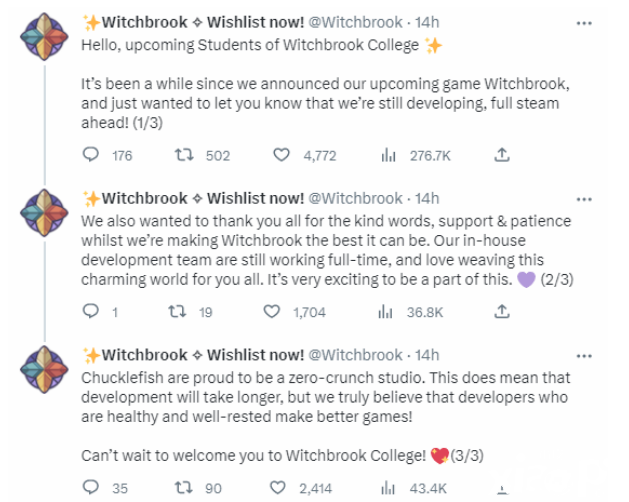Reply to the third tweet with 35 replies
Image resolution: width=629 pixels, height=502 pixels.
point(91,487)
